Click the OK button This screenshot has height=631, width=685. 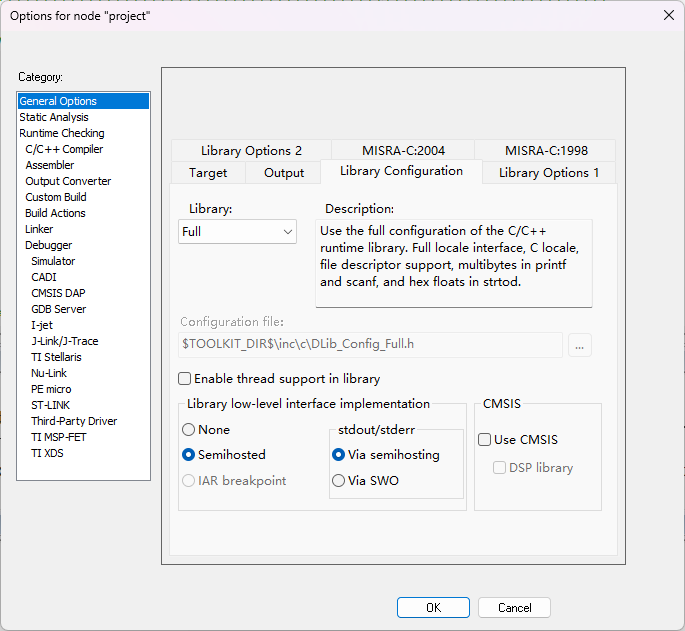pyautogui.click(x=433, y=607)
